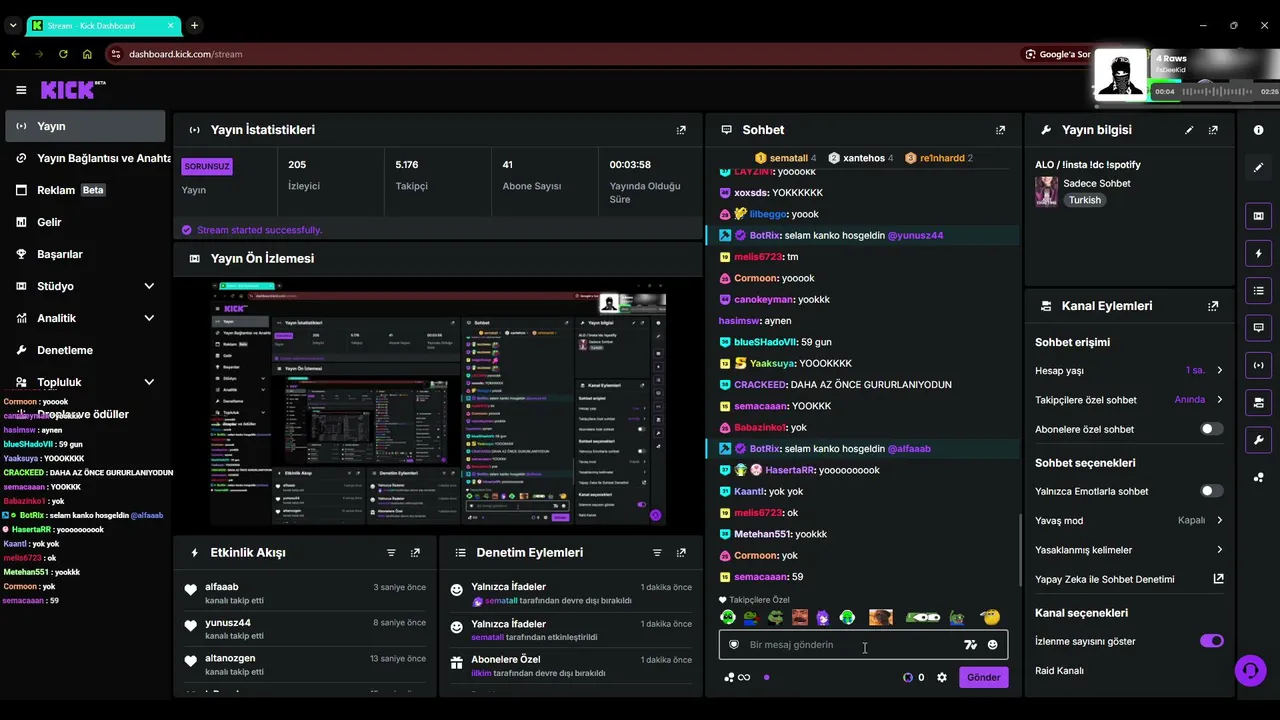Pop out the Etkinlik Akışı panel
Viewport: 1280px width, 720px height.
[x=415, y=553]
